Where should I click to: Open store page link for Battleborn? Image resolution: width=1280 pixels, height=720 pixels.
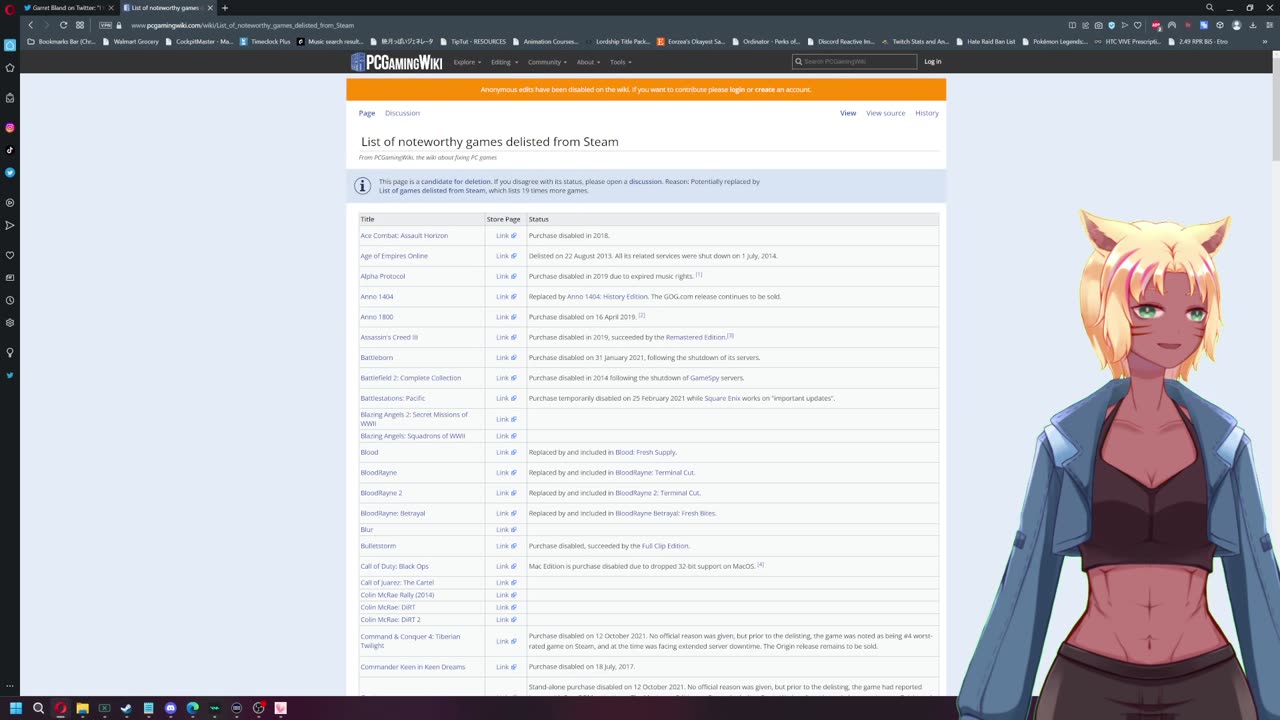pyautogui.click(x=506, y=358)
